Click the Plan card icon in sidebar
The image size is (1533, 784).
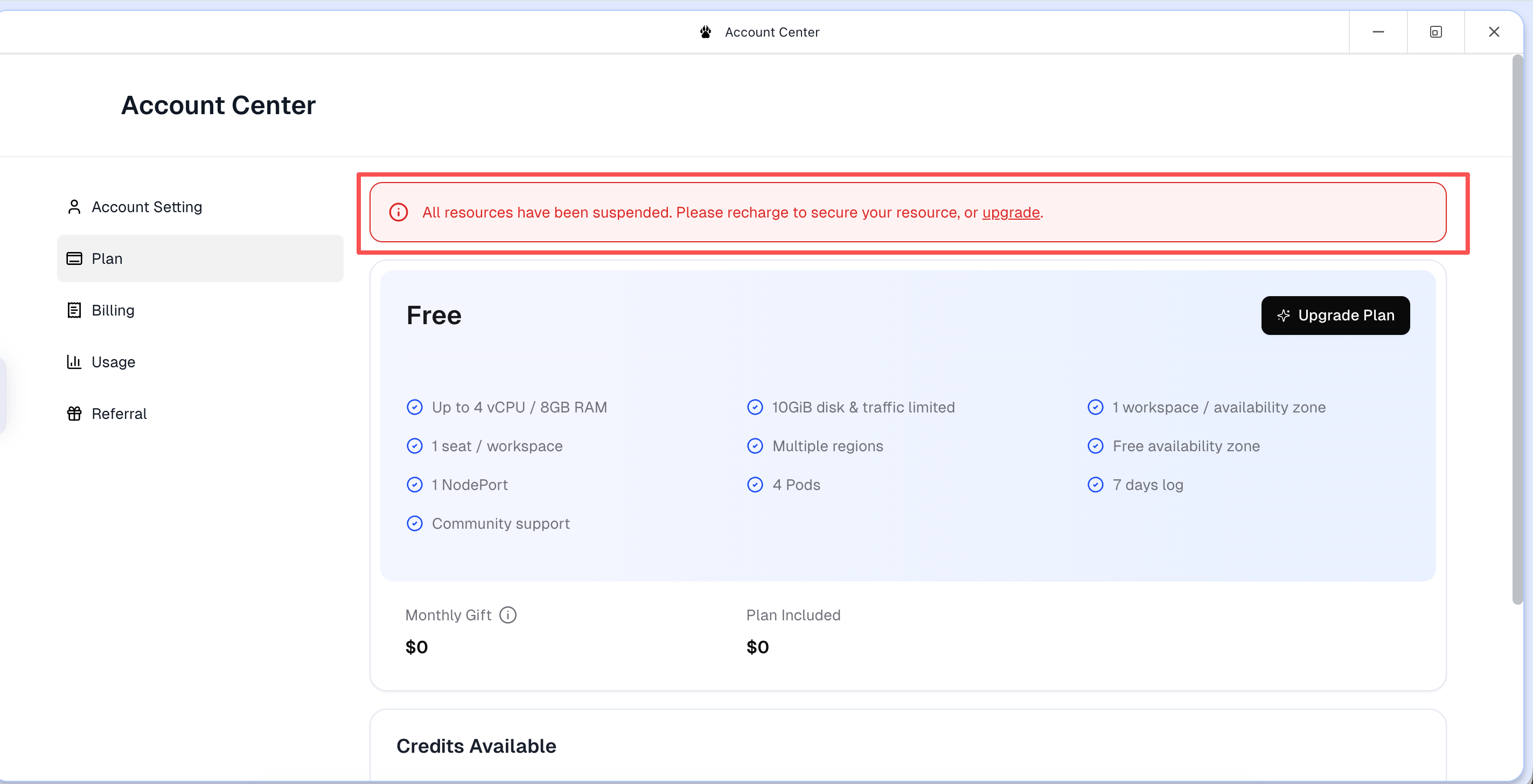74,259
